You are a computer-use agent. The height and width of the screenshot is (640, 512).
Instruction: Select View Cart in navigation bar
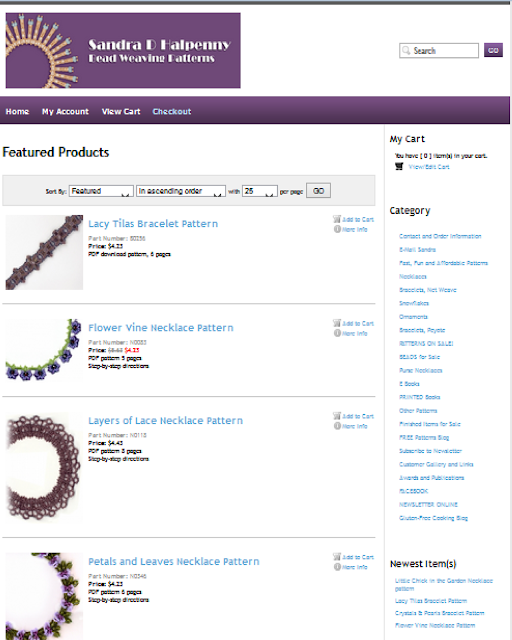(x=121, y=111)
